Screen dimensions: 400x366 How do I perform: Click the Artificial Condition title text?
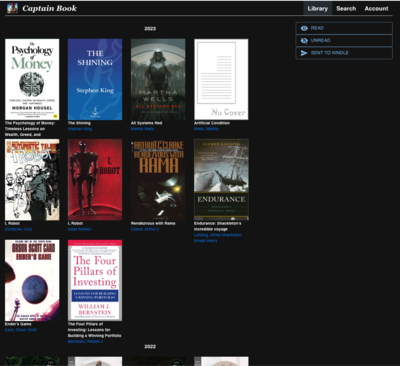[x=212, y=123]
